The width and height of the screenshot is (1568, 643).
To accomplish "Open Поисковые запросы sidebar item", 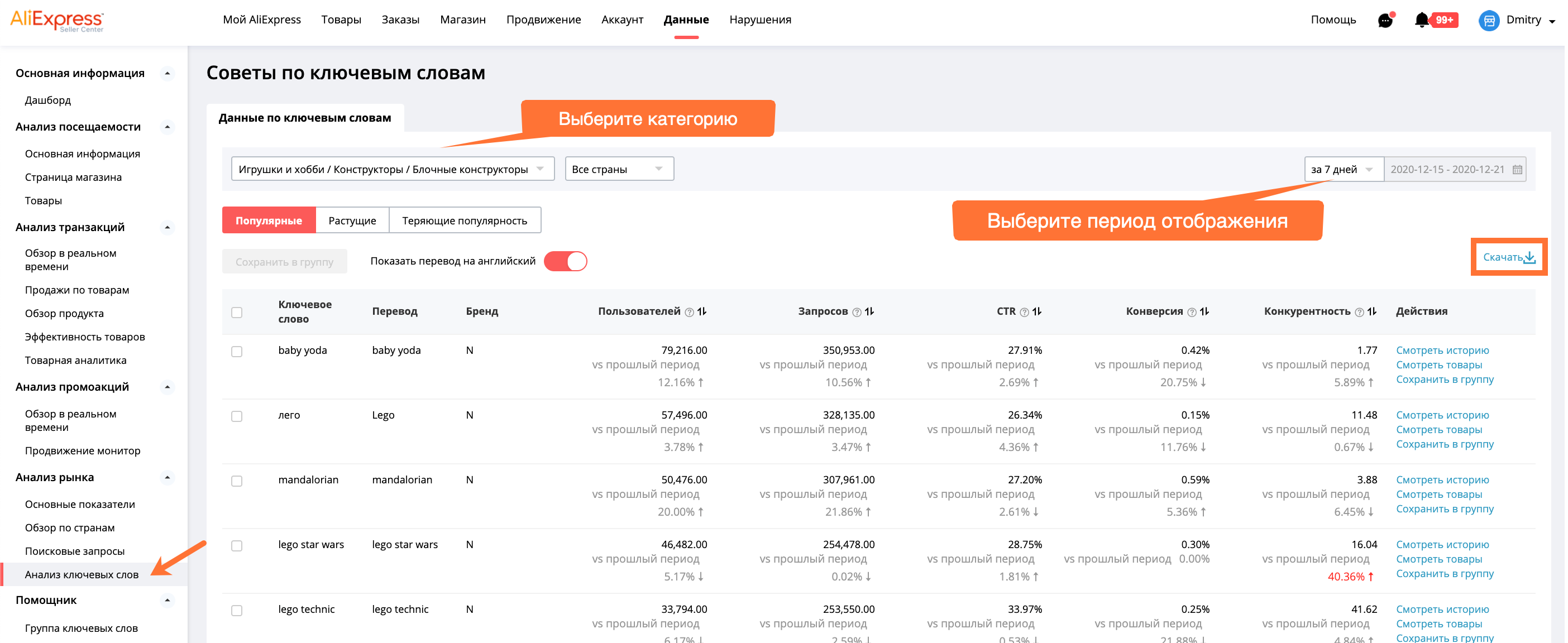I will [75, 552].
